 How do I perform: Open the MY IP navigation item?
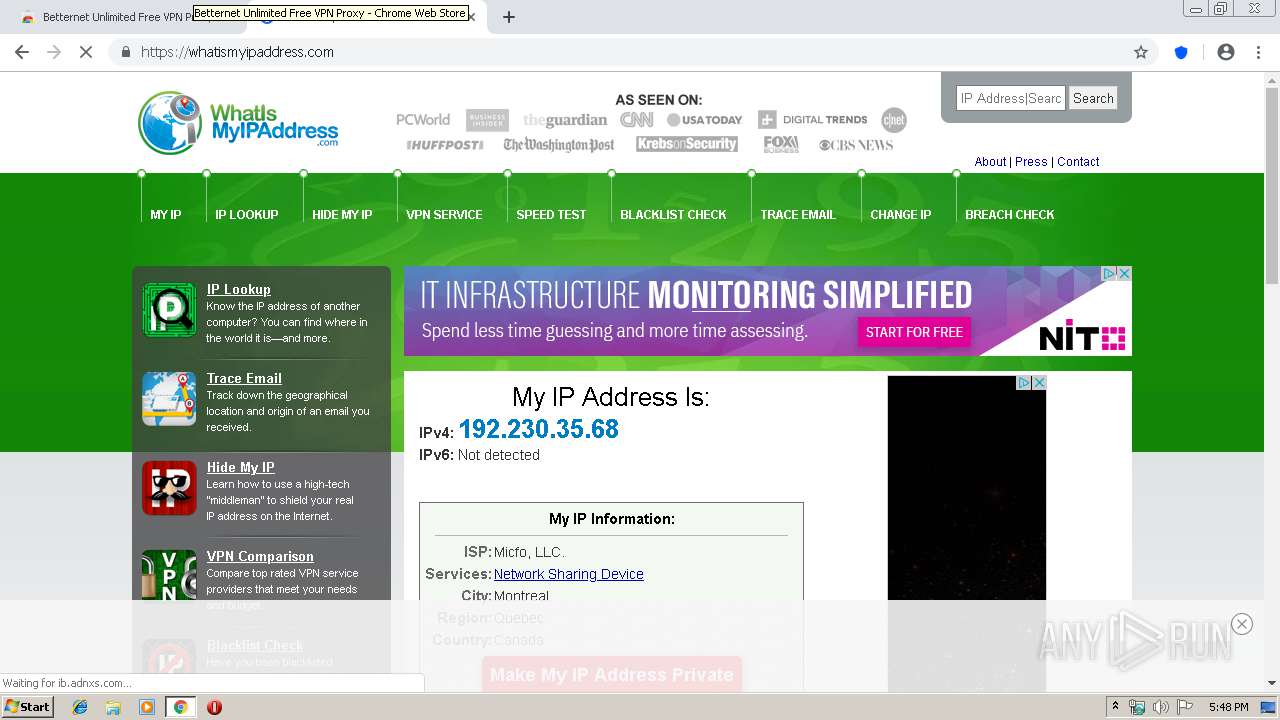click(166, 215)
